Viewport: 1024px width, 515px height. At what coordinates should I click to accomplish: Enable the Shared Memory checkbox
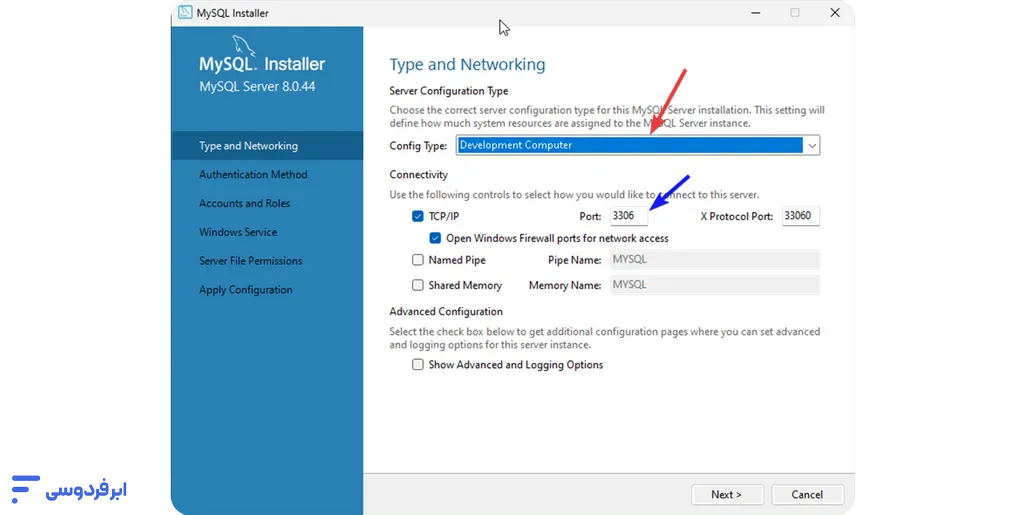[x=418, y=285]
